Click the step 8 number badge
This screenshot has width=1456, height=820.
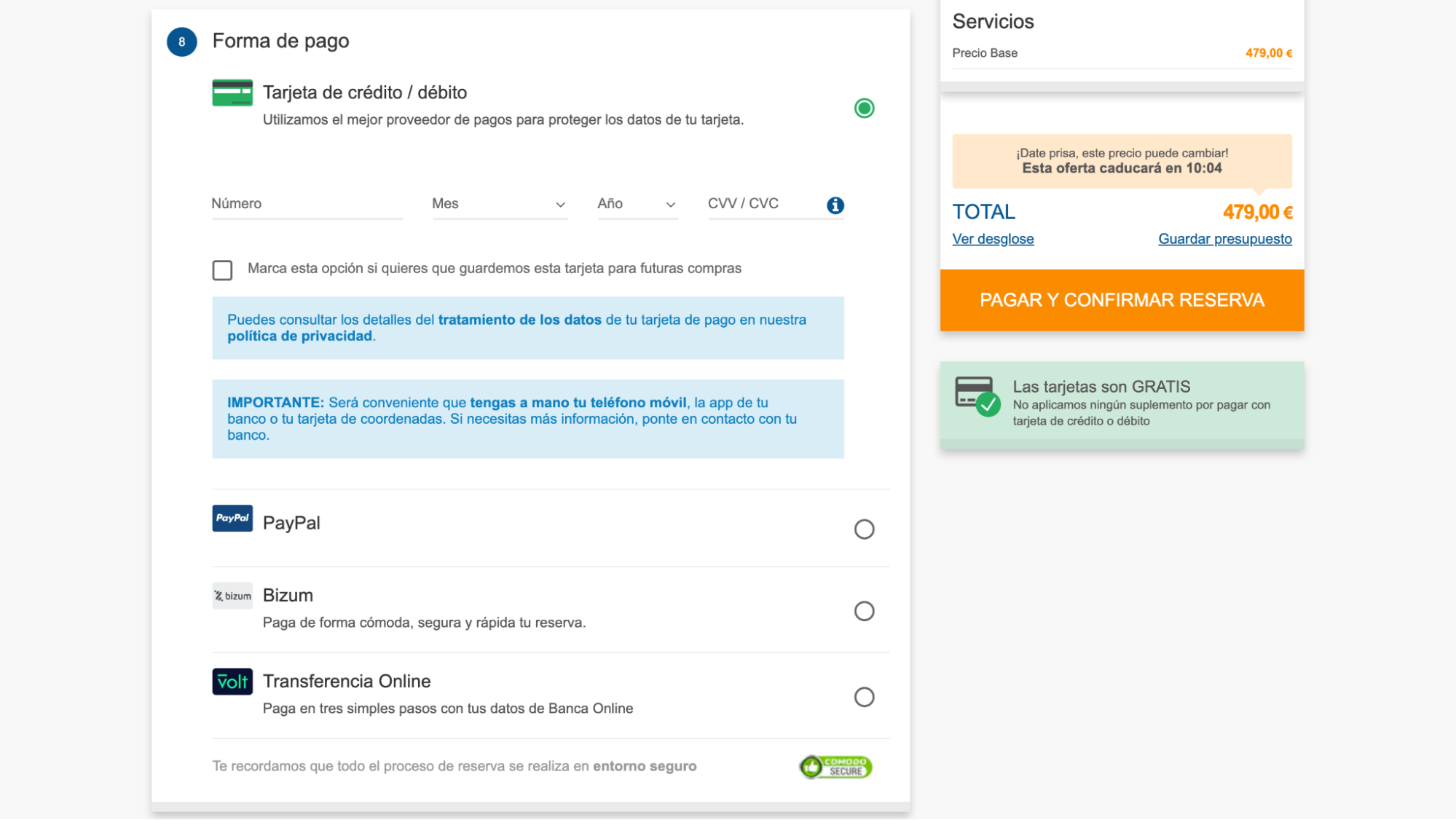coord(181,42)
